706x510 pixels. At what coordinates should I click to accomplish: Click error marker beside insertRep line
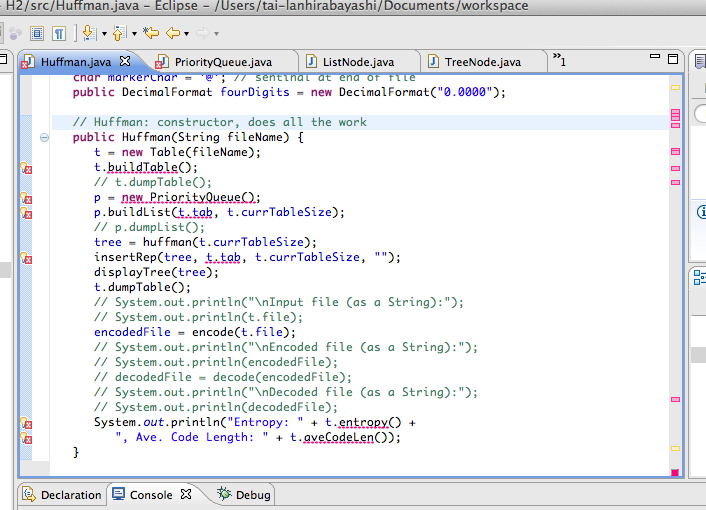[x=26, y=258]
